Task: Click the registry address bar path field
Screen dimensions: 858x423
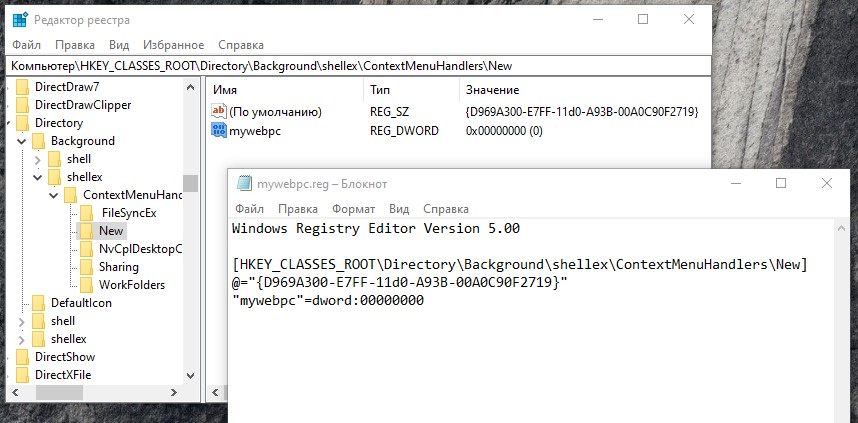Action: (x=358, y=66)
